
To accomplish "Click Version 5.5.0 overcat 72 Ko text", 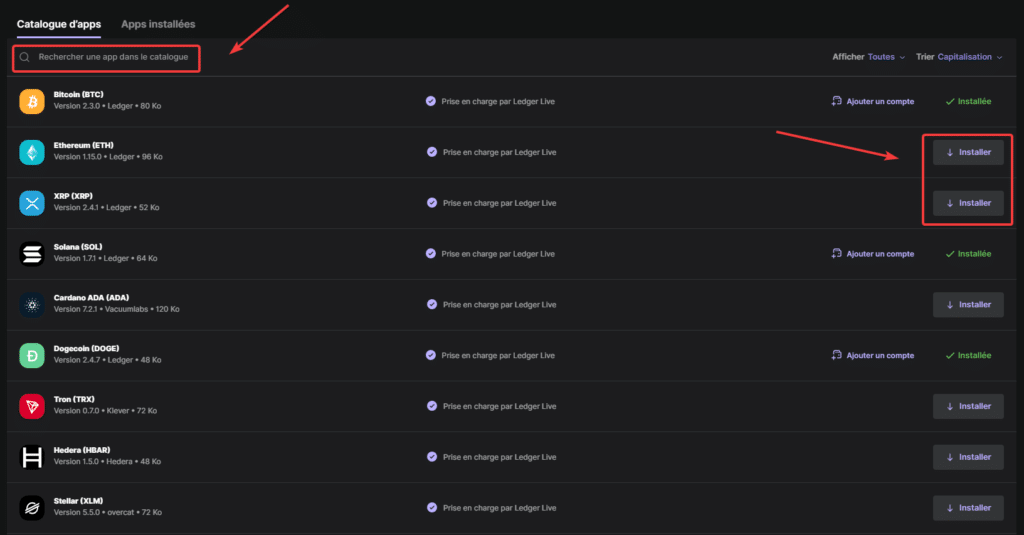I will coord(108,512).
